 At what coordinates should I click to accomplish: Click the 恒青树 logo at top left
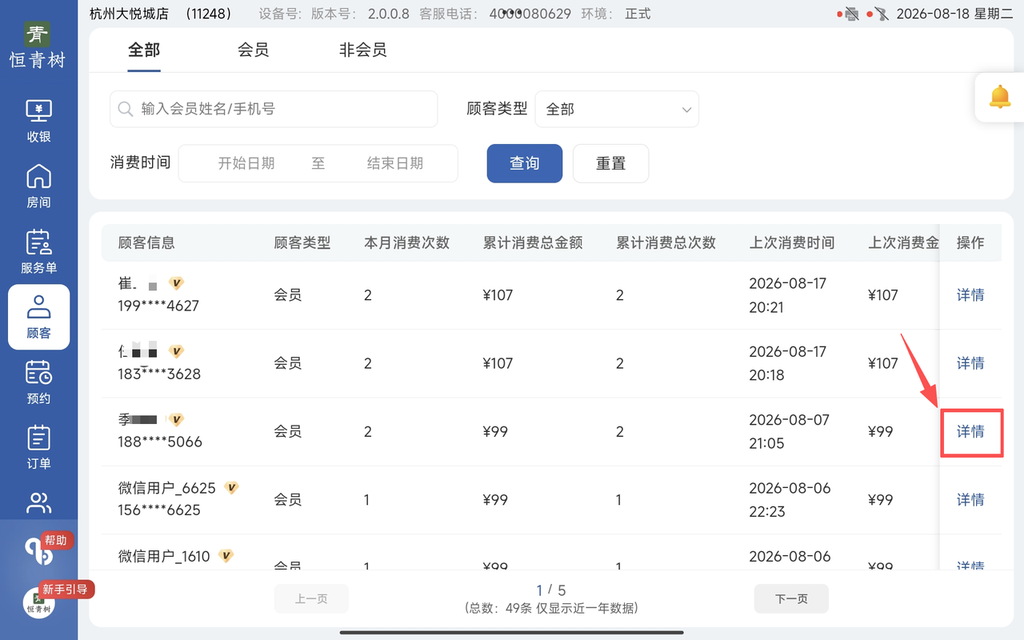point(37,46)
